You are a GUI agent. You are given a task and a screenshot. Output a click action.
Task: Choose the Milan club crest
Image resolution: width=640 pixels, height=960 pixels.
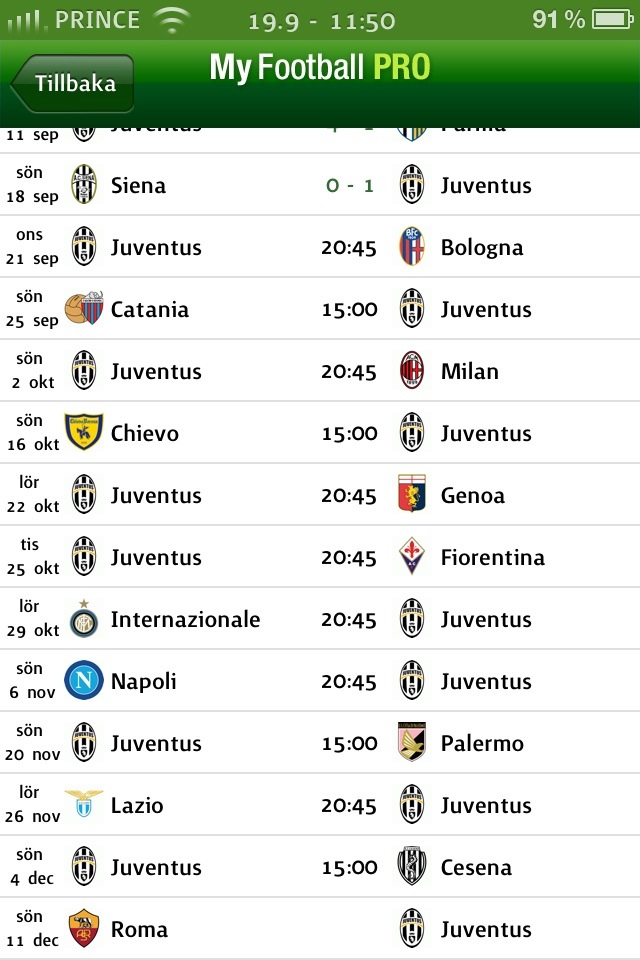click(x=412, y=370)
